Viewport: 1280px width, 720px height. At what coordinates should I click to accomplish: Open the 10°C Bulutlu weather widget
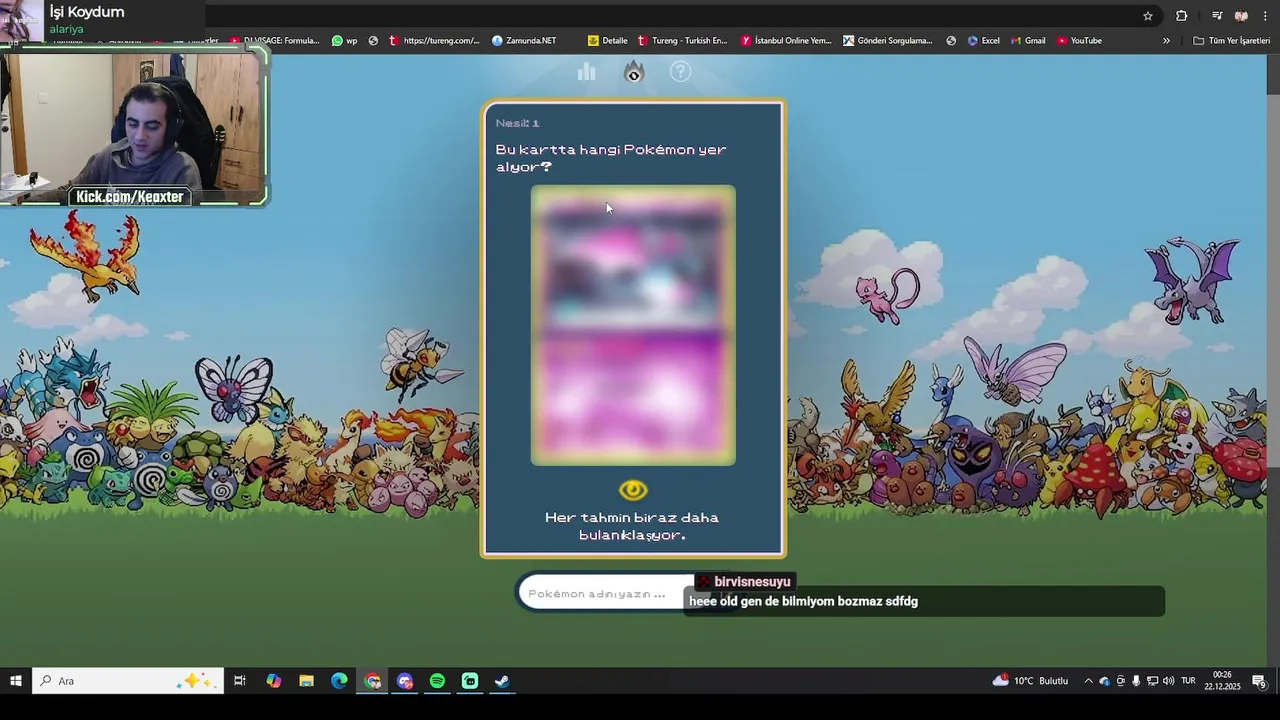(x=1031, y=681)
